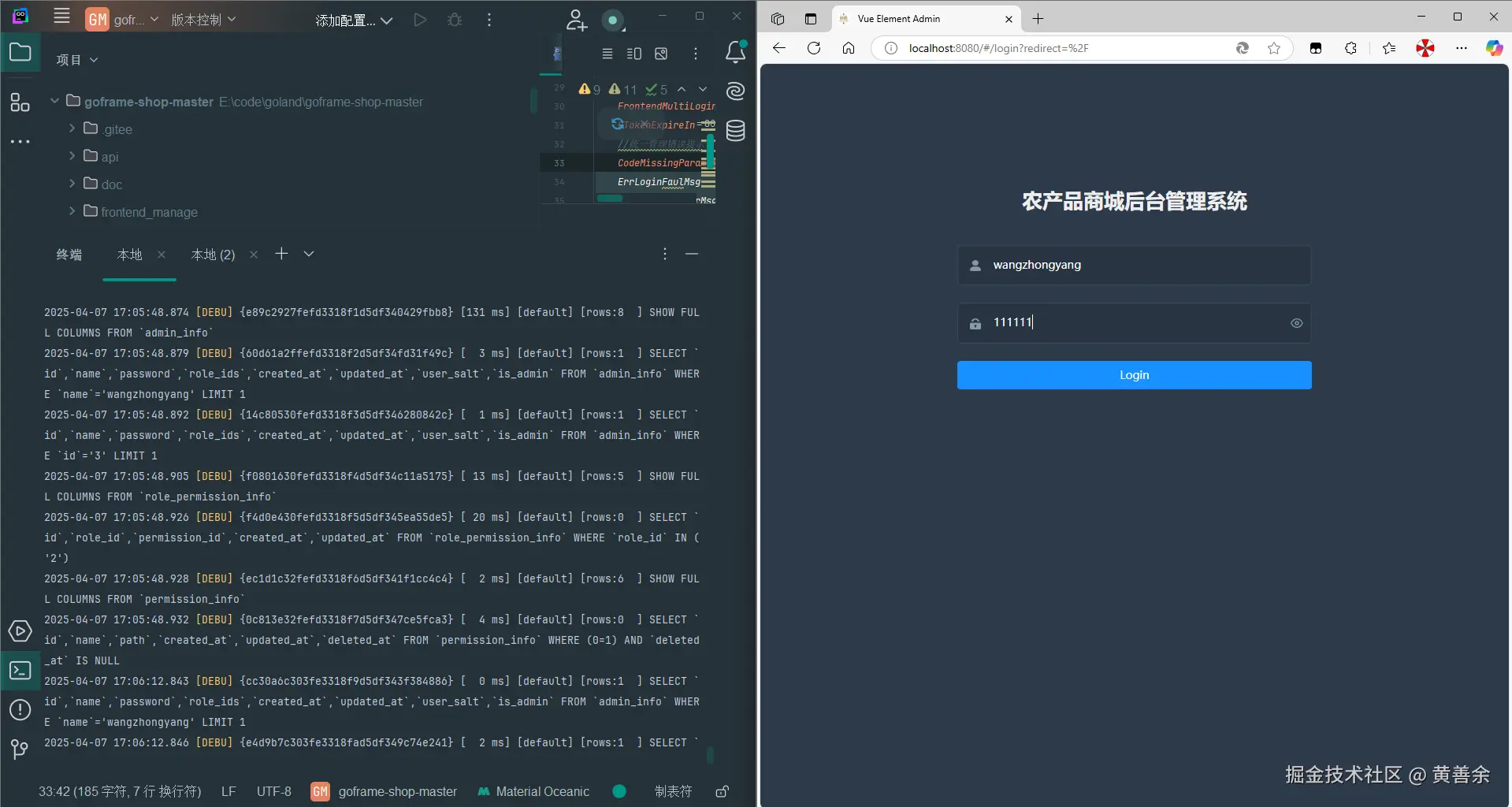Switch to the 本地 terminal tab
This screenshot has height=807, width=1512.
pos(129,255)
